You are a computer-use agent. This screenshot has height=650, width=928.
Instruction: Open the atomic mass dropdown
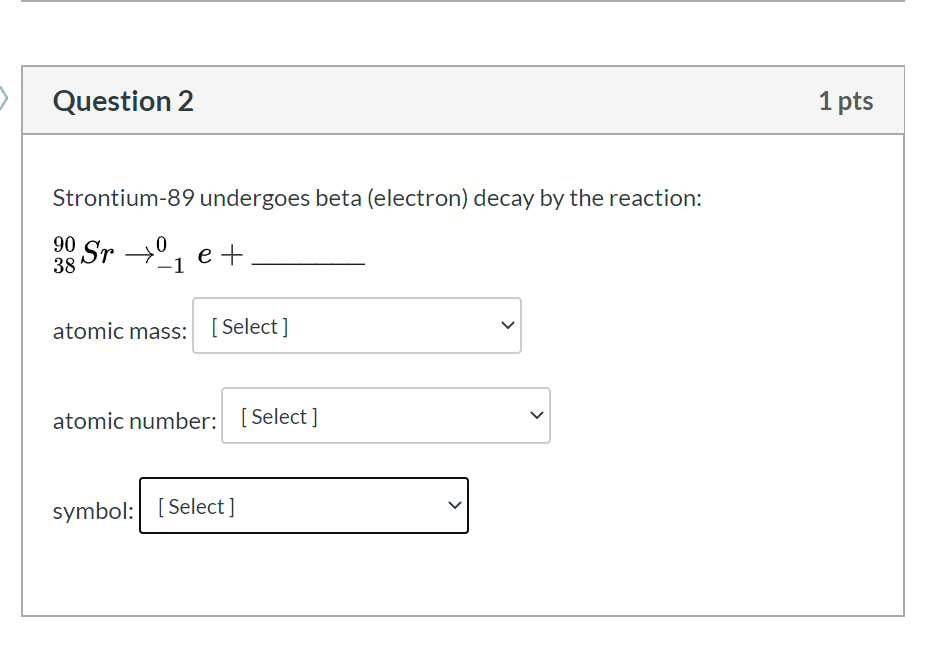[356, 325]
